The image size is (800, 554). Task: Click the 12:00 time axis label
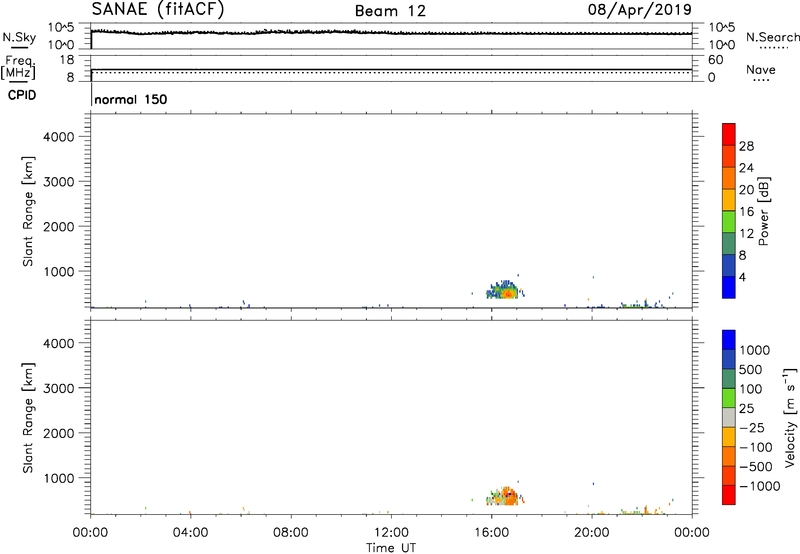point(391,533)
